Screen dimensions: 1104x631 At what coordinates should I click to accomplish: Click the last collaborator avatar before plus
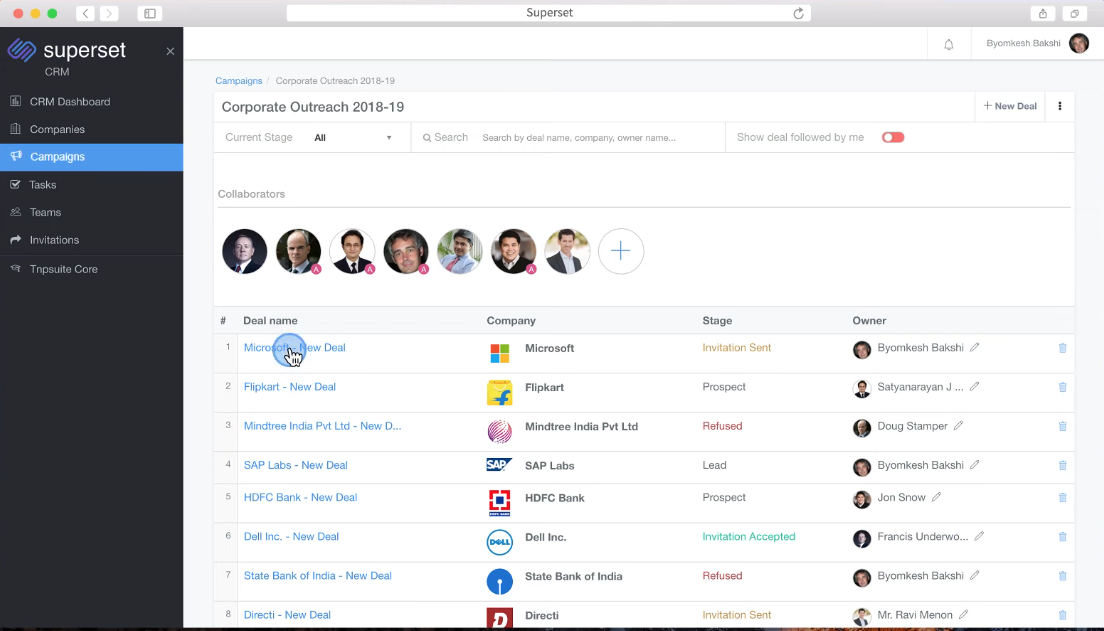[567, 251]
